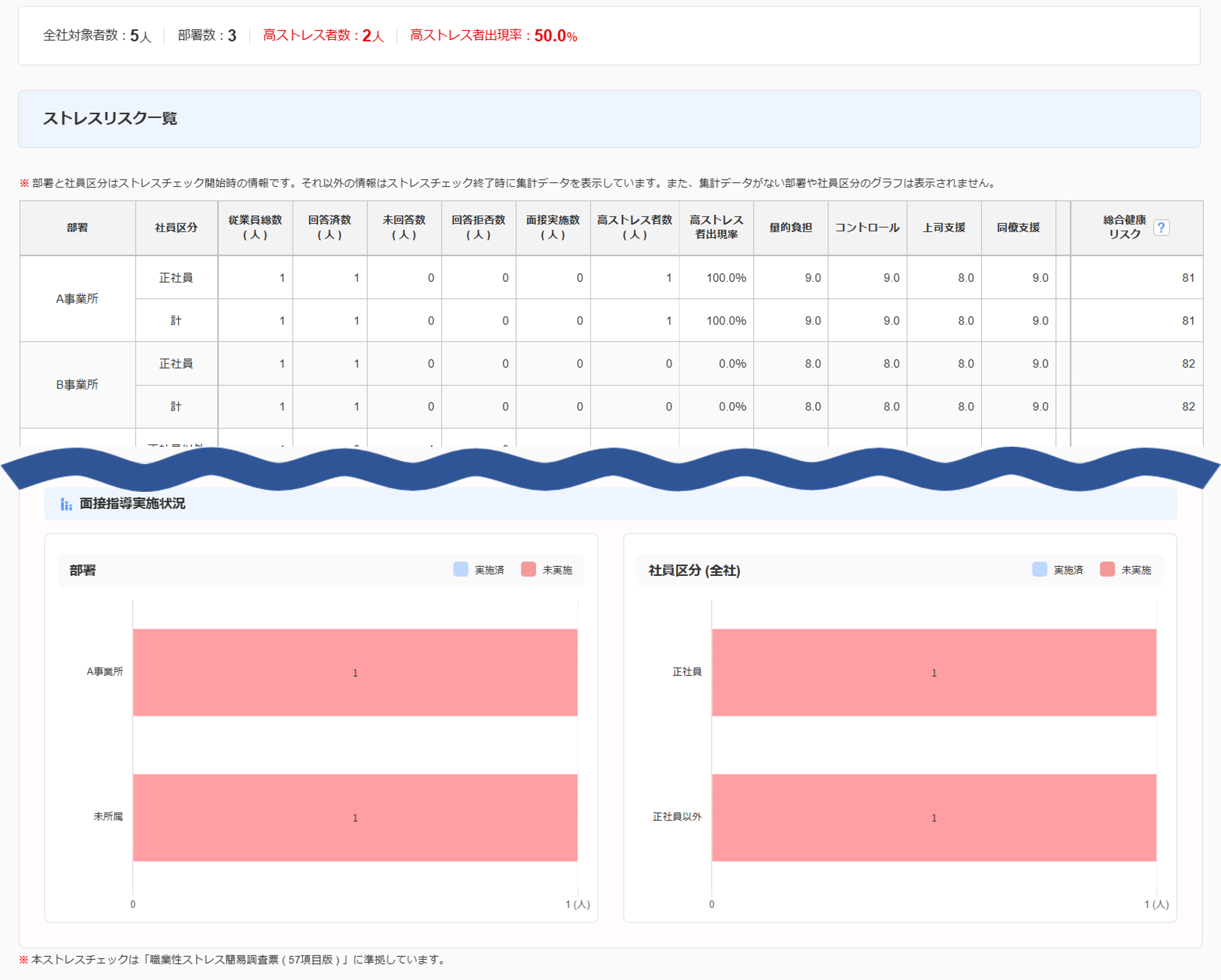Click the 正社員以外 bar in the 社員区分 chart

coord(933,818)
